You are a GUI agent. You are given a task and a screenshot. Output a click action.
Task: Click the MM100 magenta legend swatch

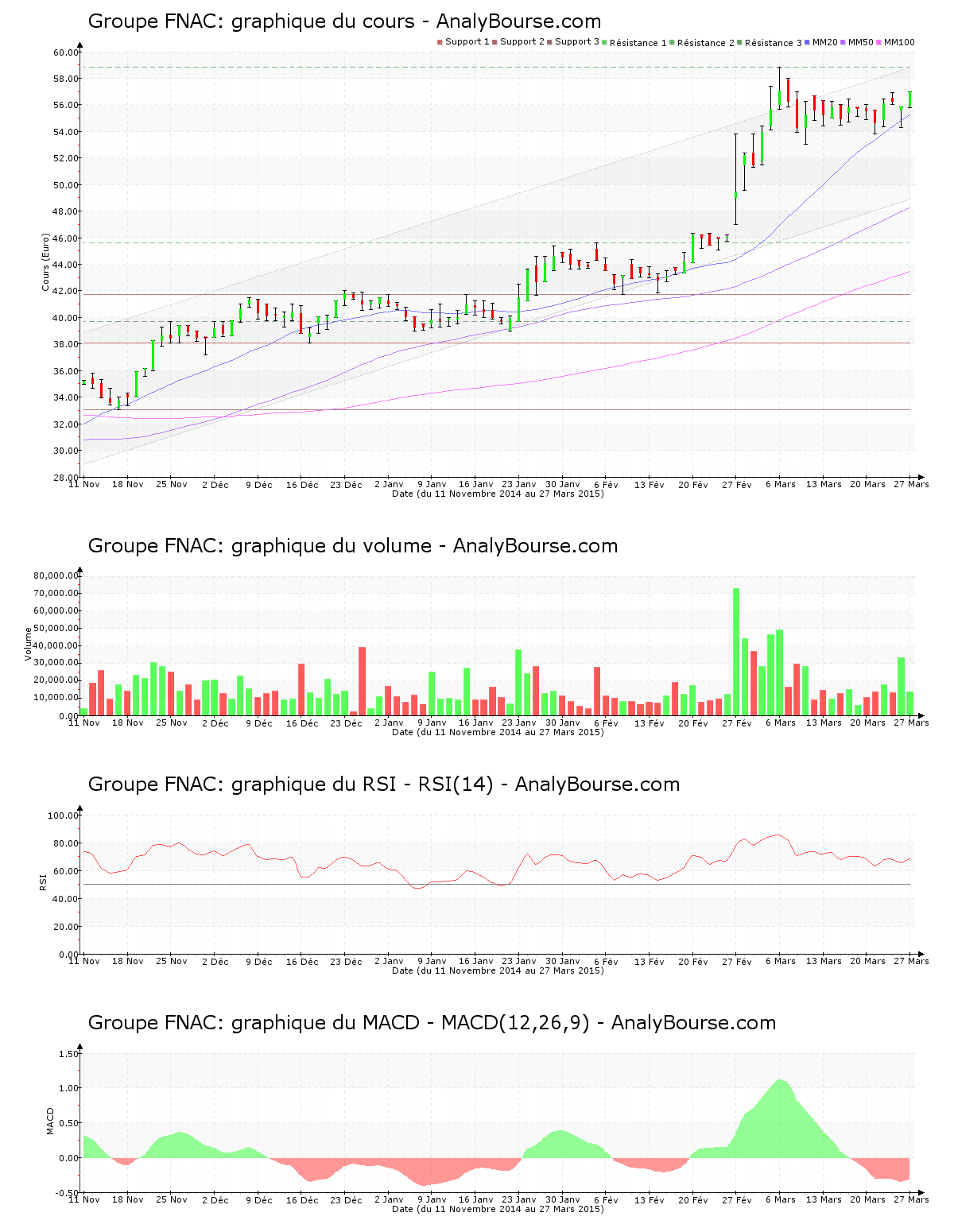[879, 42]
